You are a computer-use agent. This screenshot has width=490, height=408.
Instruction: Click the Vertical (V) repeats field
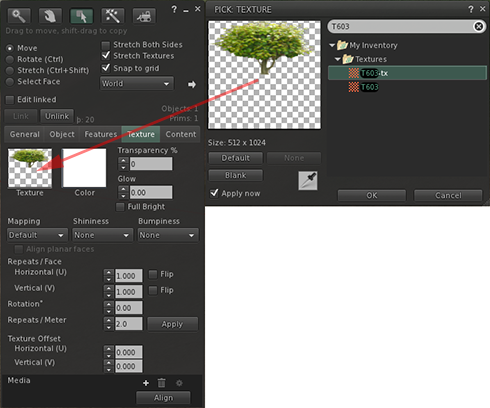[129, 292]
